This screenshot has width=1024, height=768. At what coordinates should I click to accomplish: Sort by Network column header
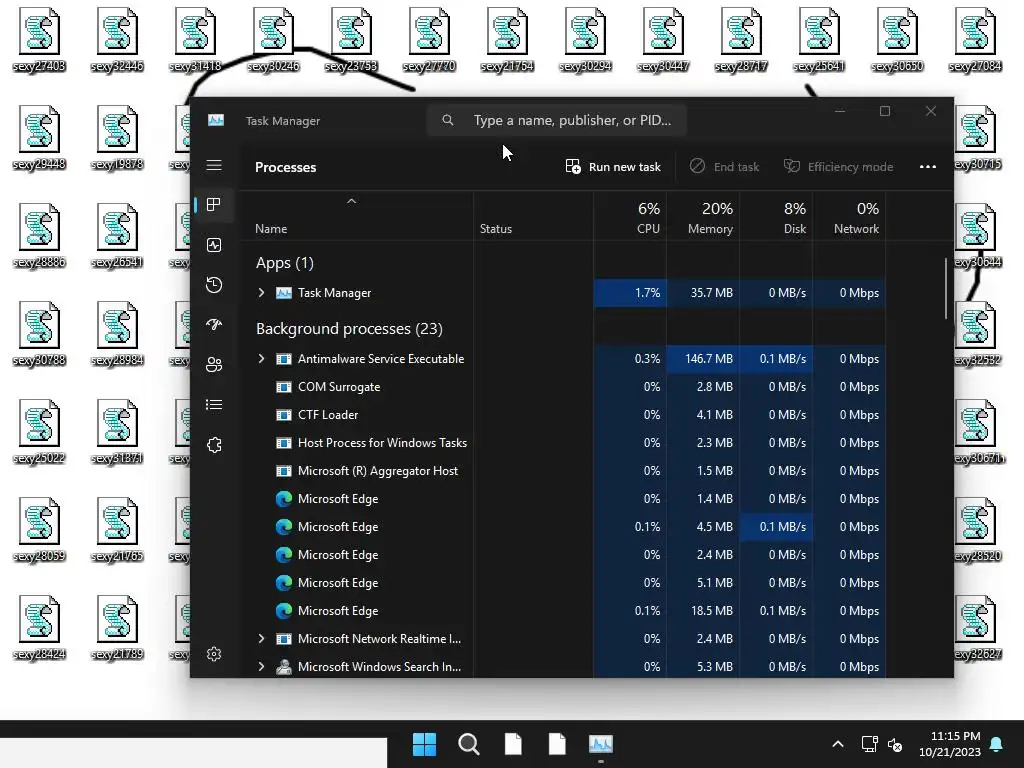pos(849,218)
